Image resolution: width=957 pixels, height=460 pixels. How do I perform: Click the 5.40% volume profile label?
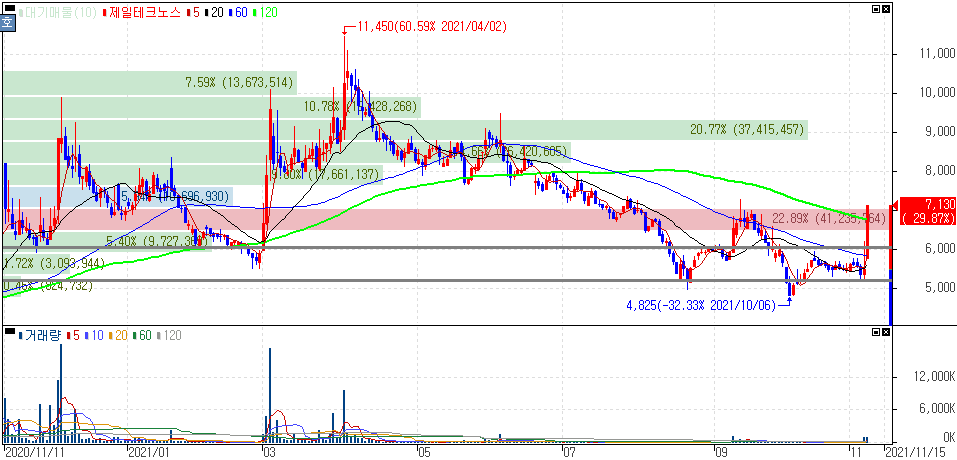(157, 242)
